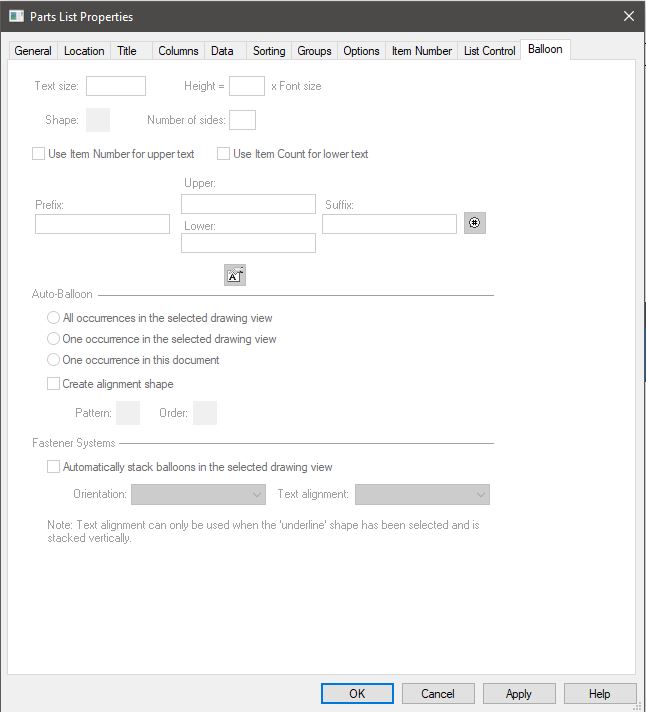Enable Use Item Number for upper text

point(39,154)
